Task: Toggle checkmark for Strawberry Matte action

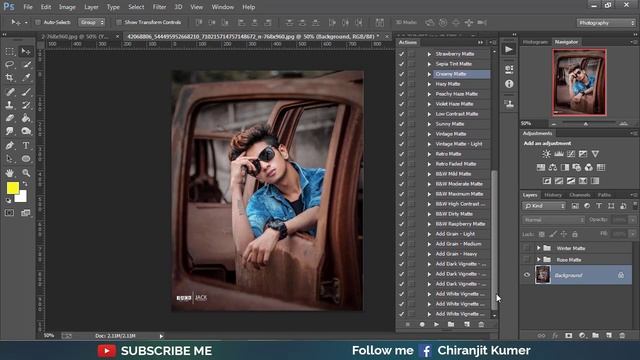Action: click(x=402, y=54)
